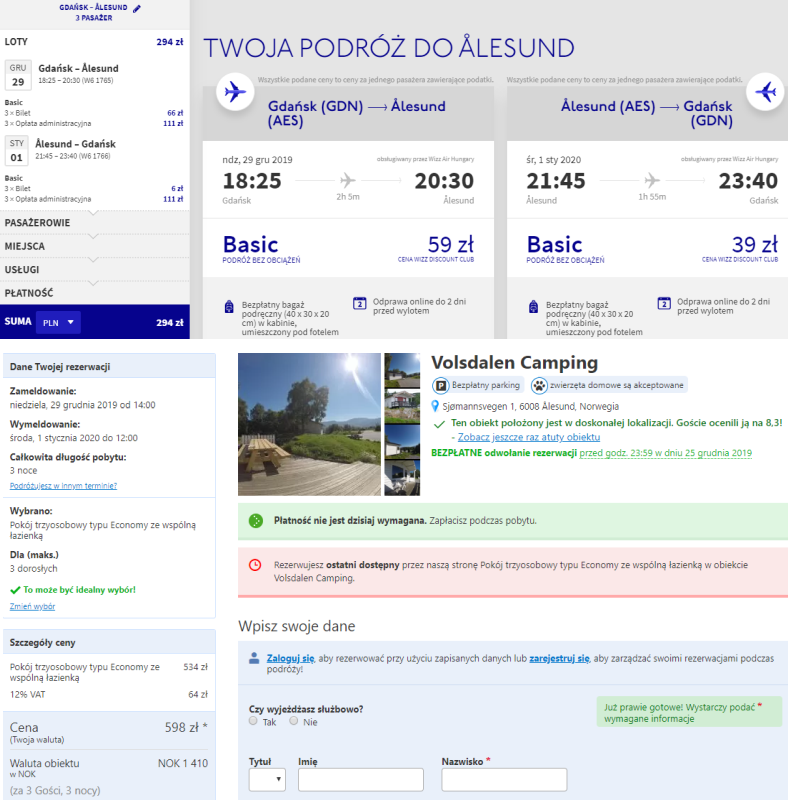This screenshot has width=788, height=801.
Task: Click the online check-in icon on return flight
Action: 664,303
